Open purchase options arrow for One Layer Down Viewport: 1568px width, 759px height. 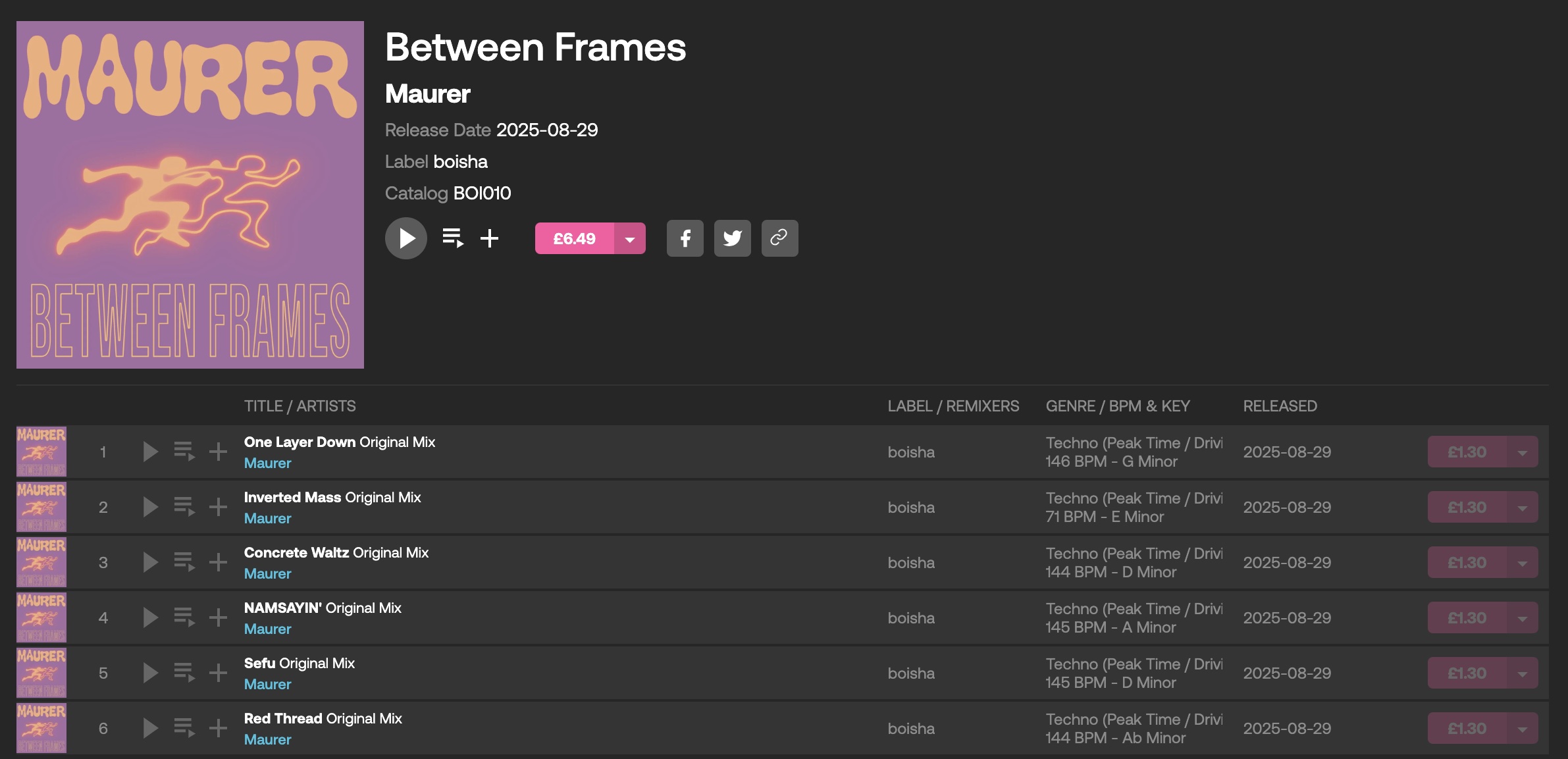coord(1522,452)
